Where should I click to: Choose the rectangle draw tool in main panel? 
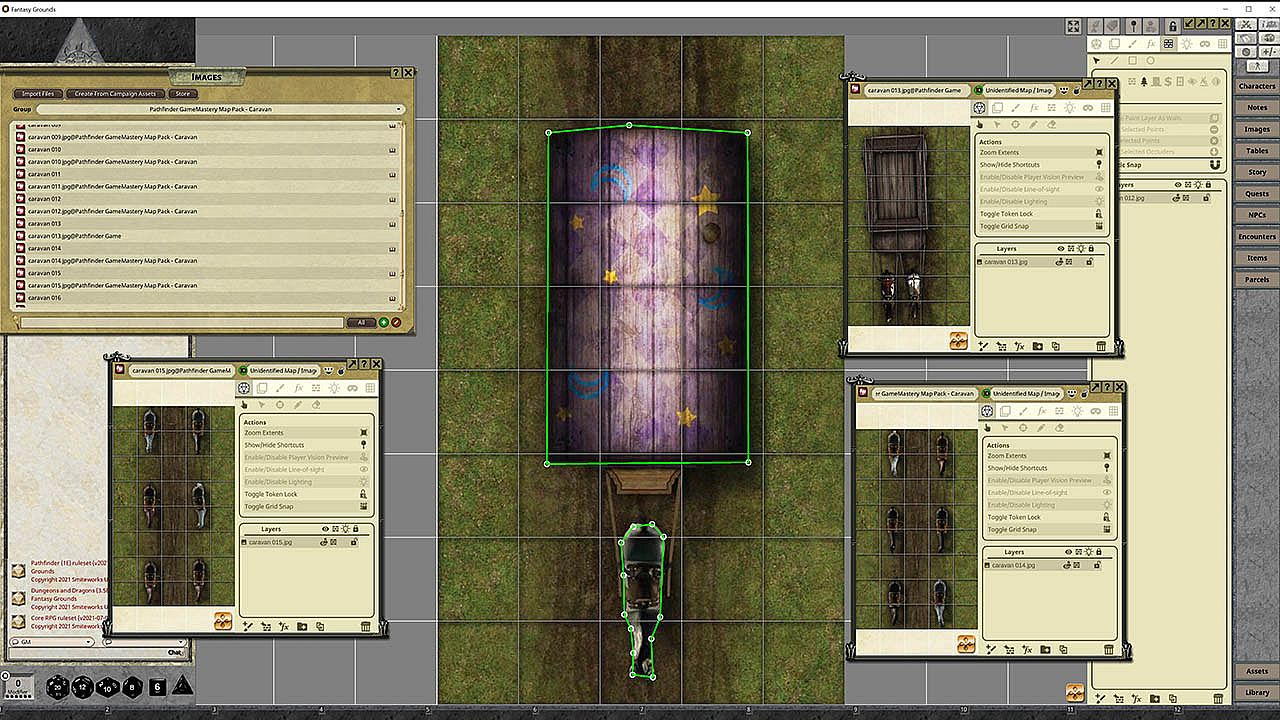1132,61
